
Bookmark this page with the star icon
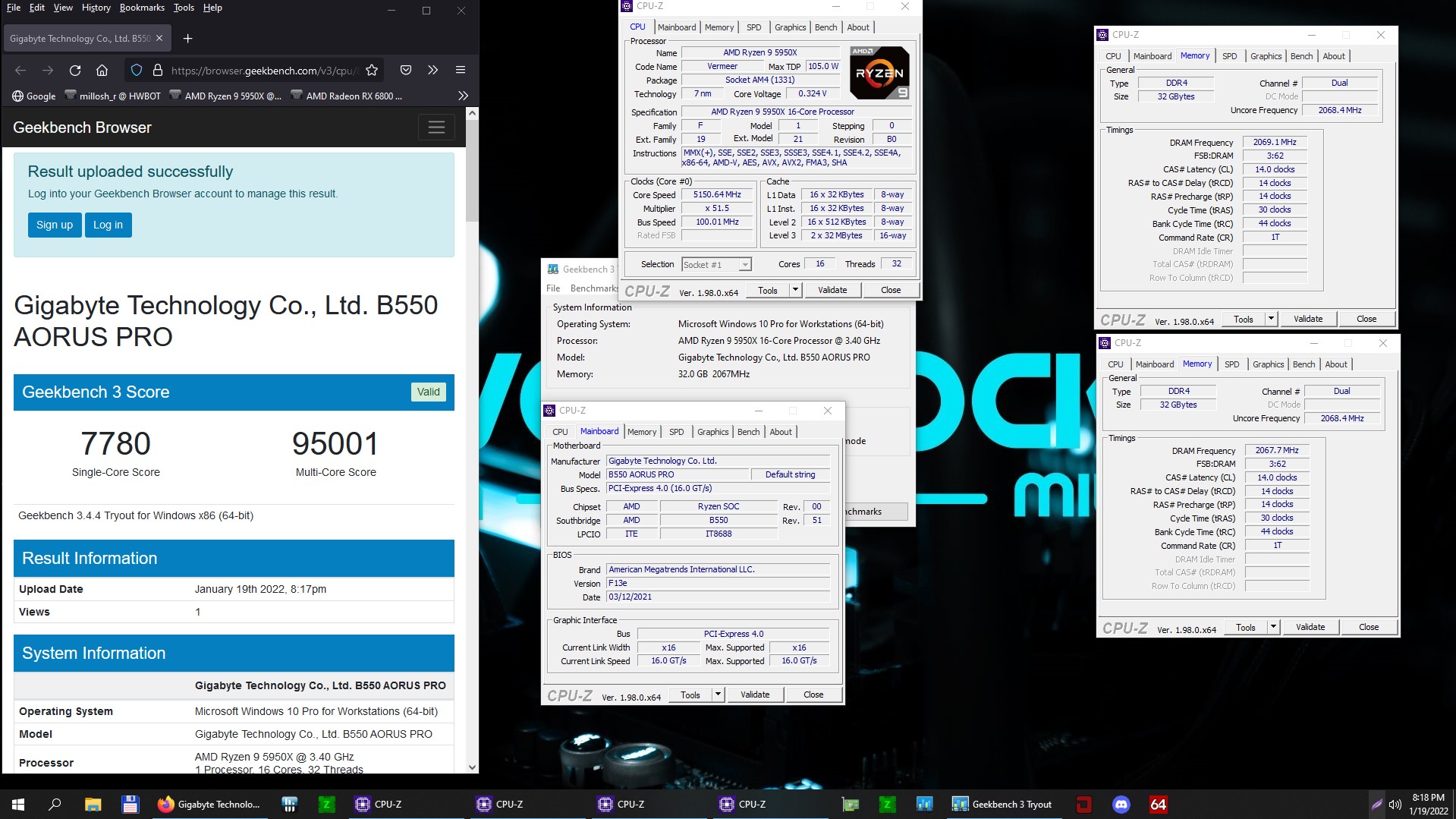point(372,71)
